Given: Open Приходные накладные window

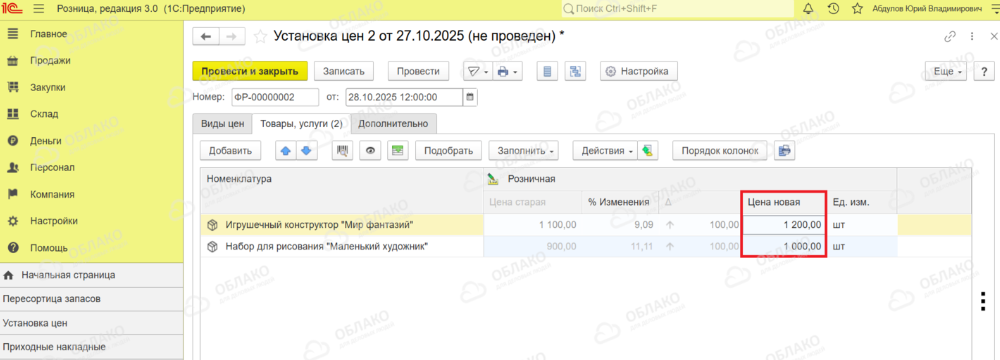Looking at the screenshot, I should pyautogui.click(x=91, y=347).
